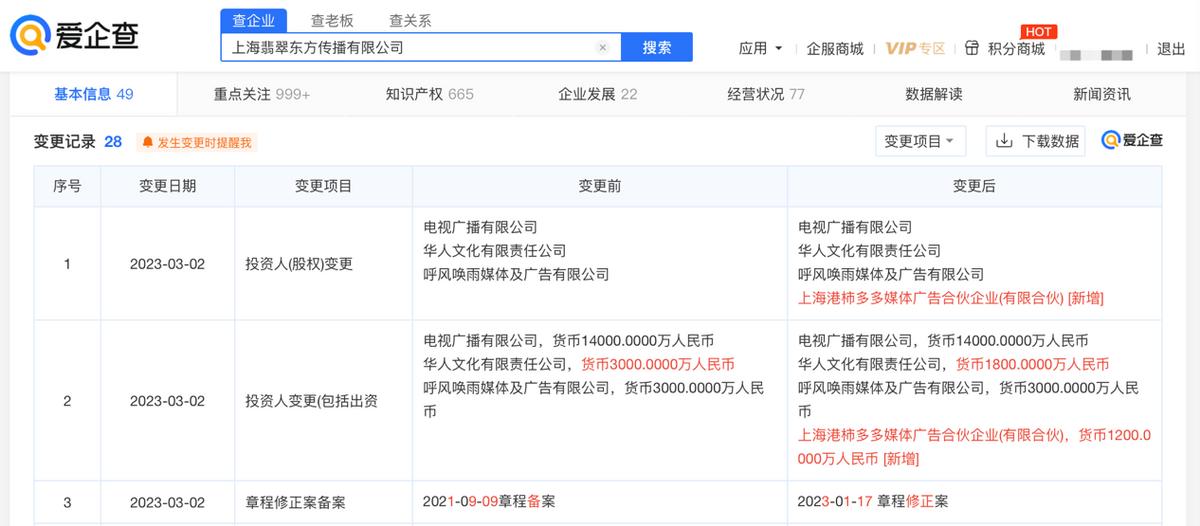
Task: Click the date cell in row 1
Action: [x=167, y=264]
